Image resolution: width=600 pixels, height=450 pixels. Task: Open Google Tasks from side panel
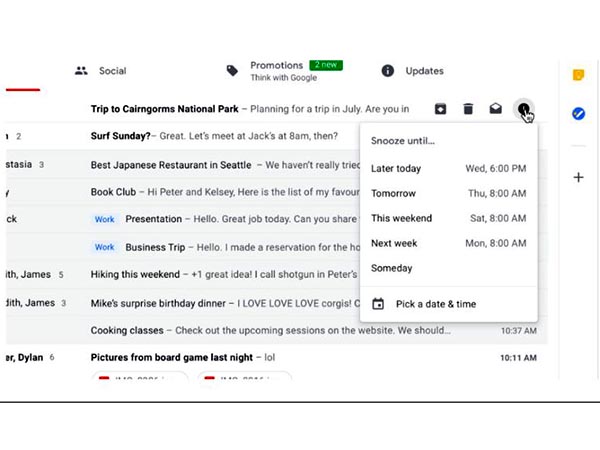(x=578, y=114)
